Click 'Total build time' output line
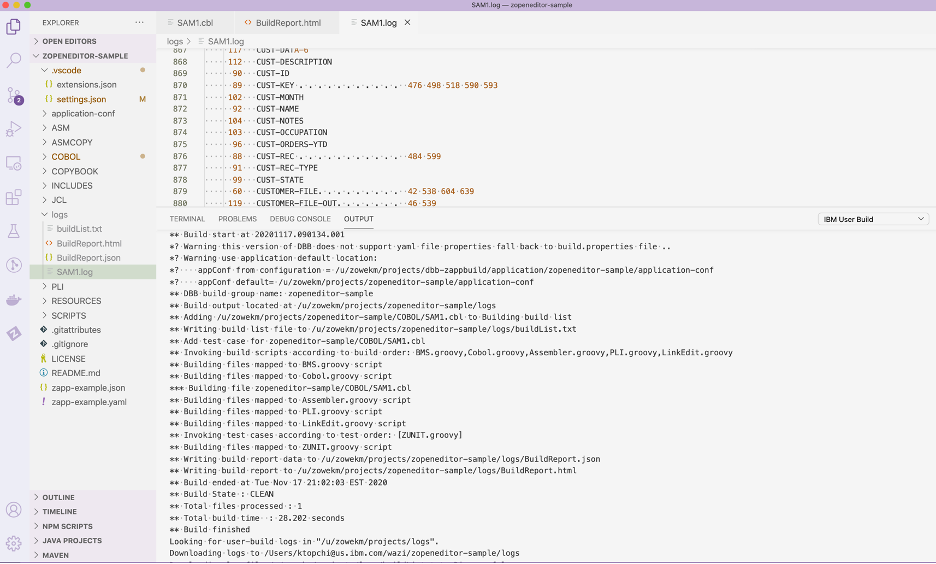 click(x=257, y=518)
